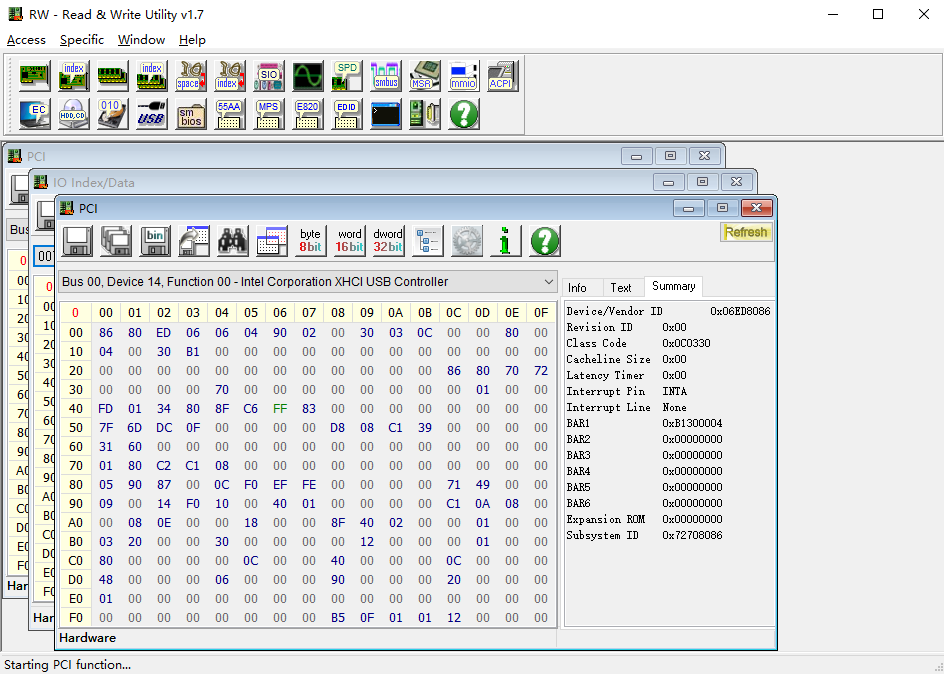Screen dimensions: 944x674
Task: Select the Summary tab
Action: [673, 286]
